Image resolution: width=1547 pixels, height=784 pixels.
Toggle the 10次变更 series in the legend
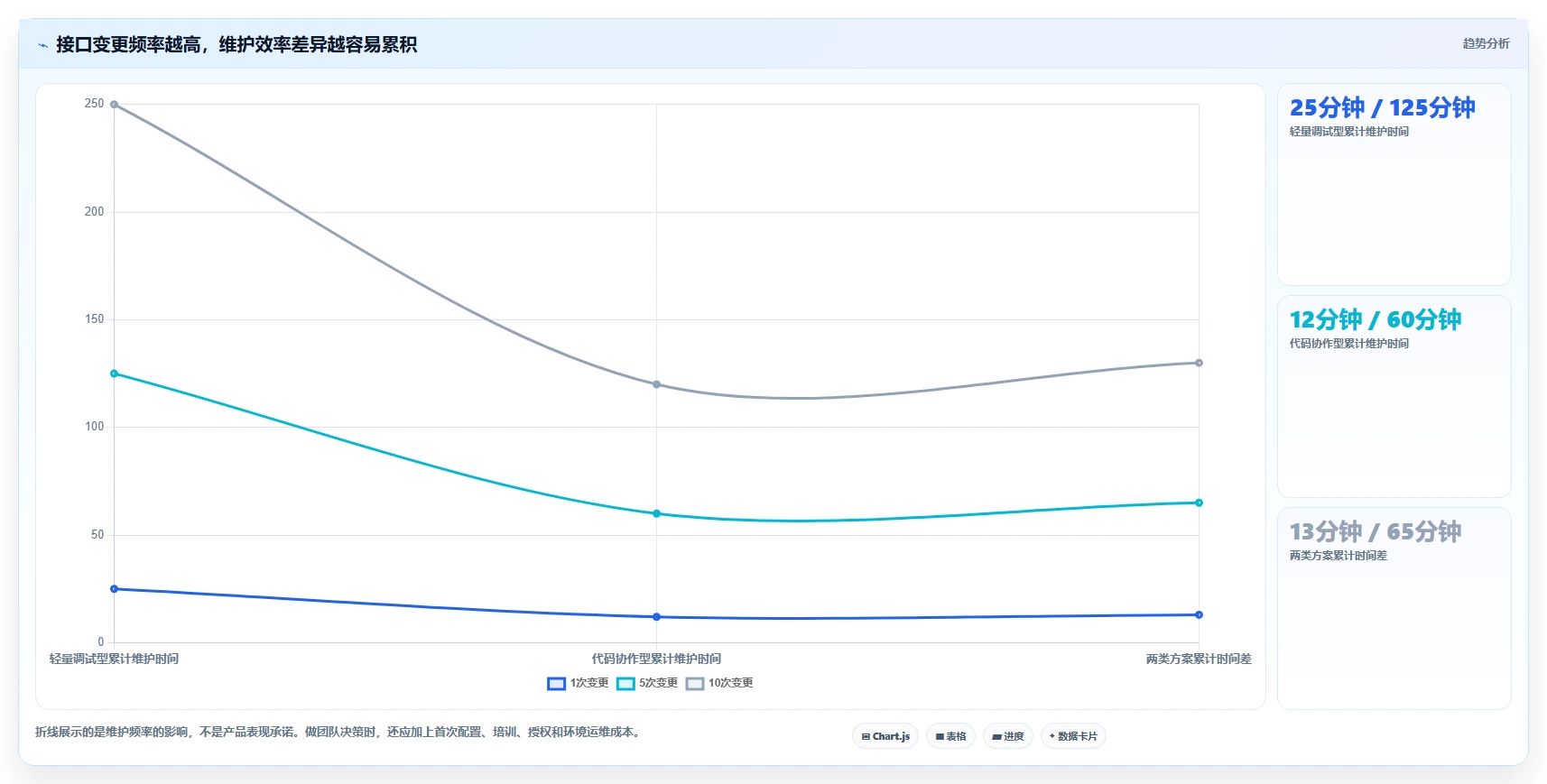(719, 683)
